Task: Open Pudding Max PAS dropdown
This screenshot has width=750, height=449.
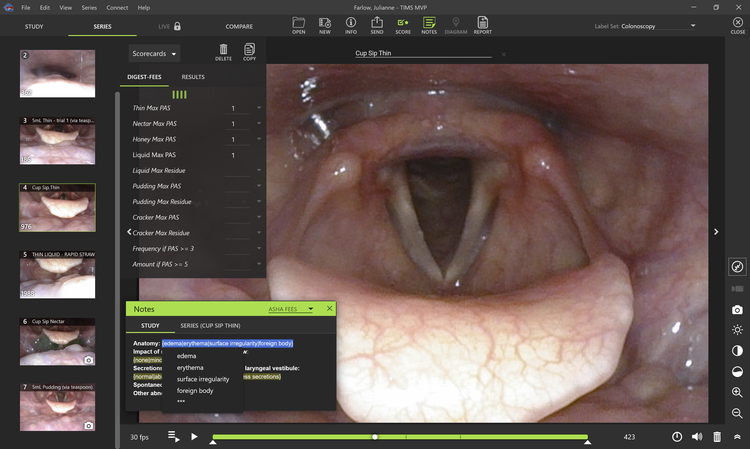Action: click(x=259, y=186)
